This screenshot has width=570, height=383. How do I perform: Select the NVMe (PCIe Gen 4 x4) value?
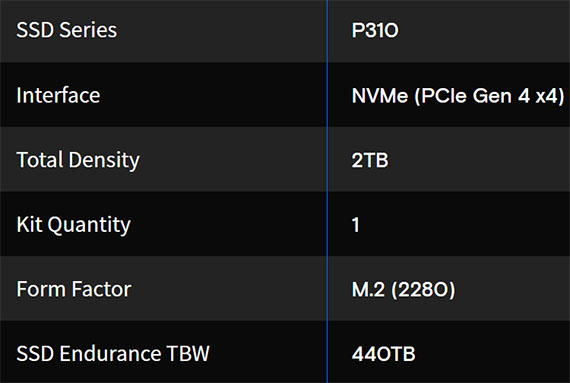click(x=458, y=96)
